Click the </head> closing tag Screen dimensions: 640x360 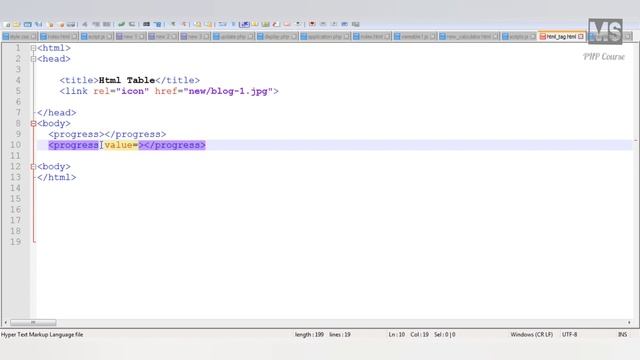pos(56,113)
